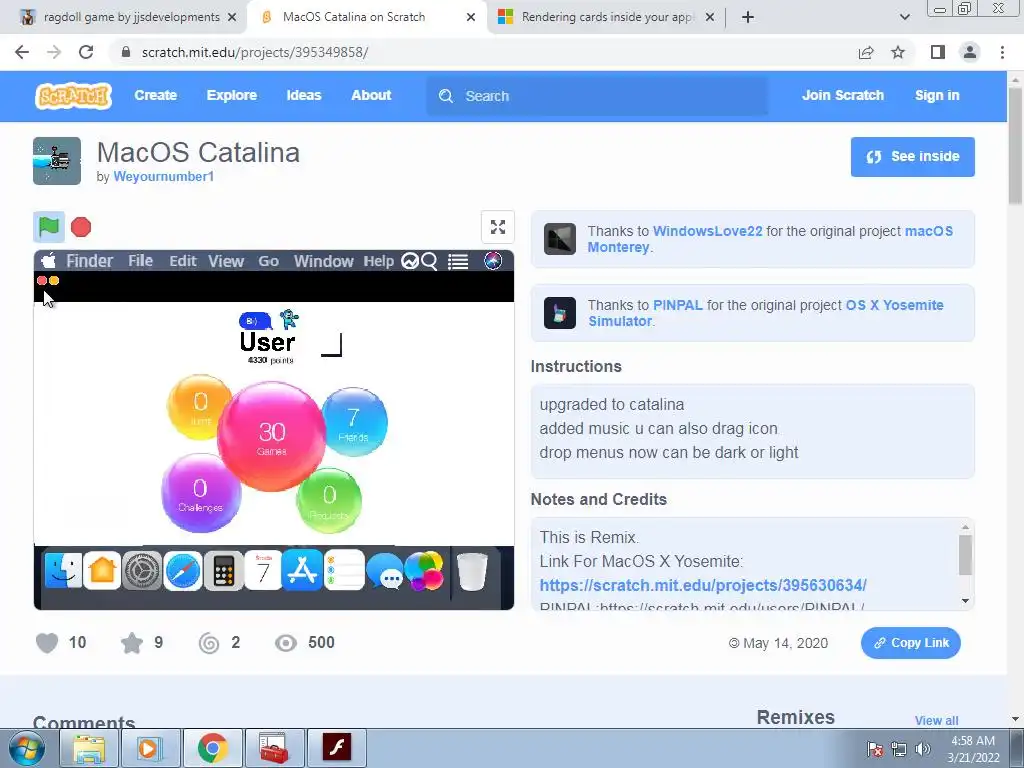Open Messages chat bubble icon in dock
1024x768 pixels.
pyautogui.click(x=385, y=572)
